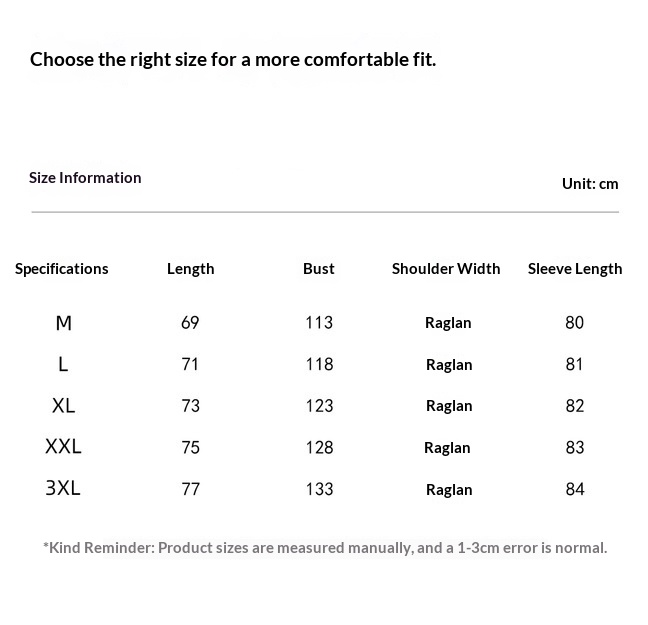Select the Shoulder Width column header
This screenshot has height=625, width=648.
coord(446,268)
